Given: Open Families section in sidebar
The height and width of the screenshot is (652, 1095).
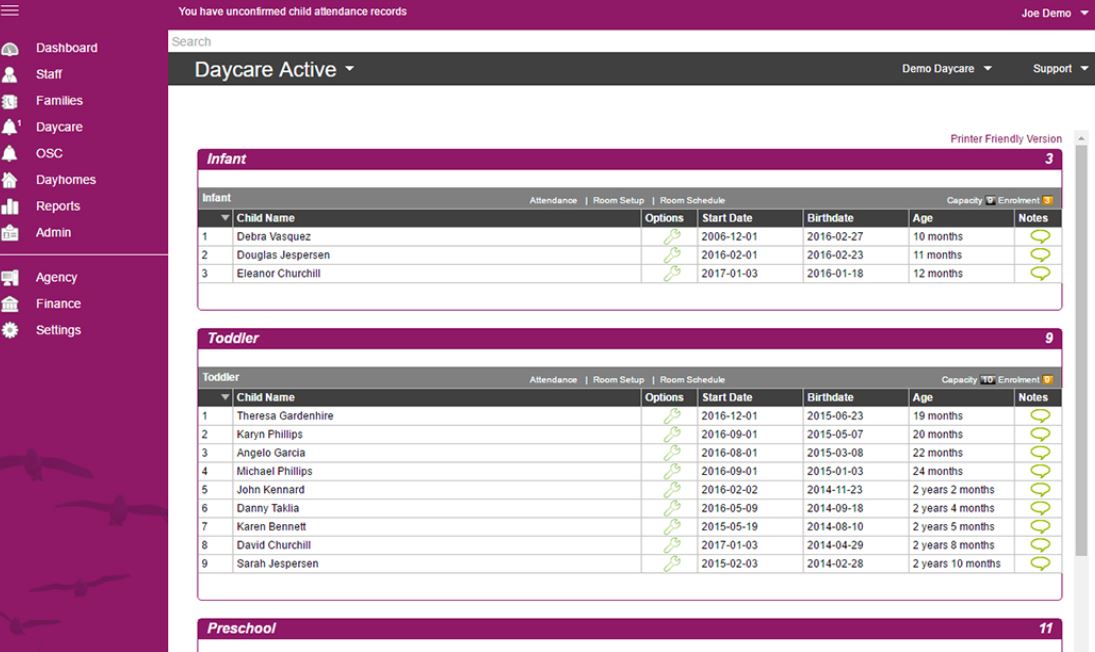Looking at the screenshot, I should 59,101.
